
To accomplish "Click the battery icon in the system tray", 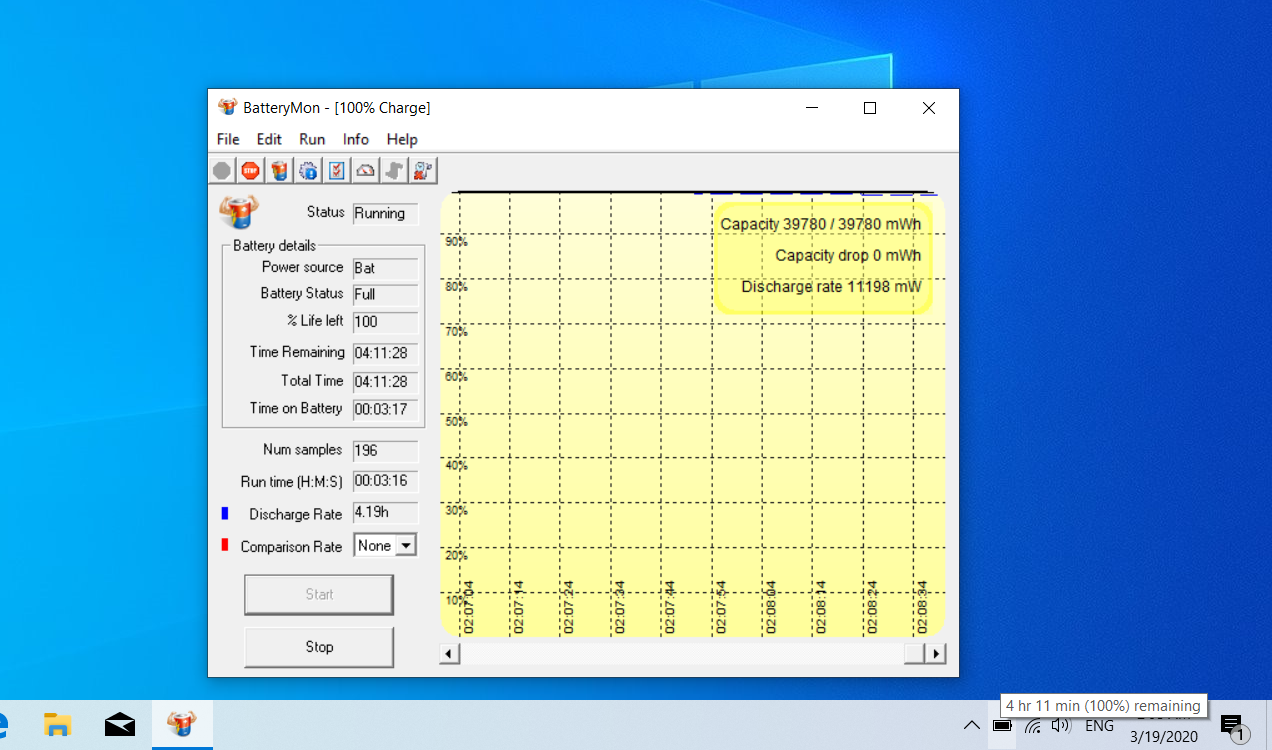I will pos(1002,726).
